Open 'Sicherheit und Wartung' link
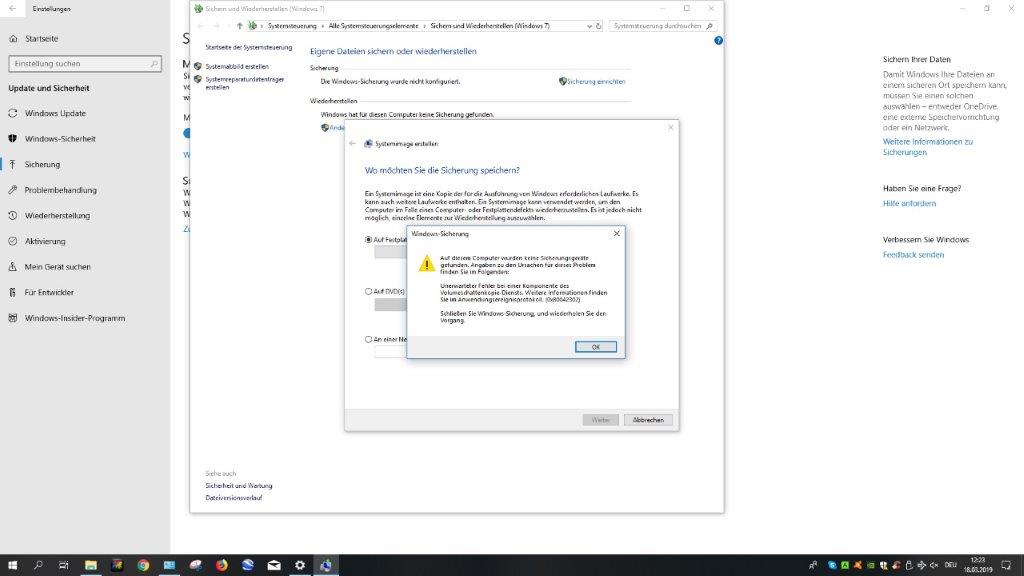This screenshot has width=1024, height=576. [x=238, y=486]
